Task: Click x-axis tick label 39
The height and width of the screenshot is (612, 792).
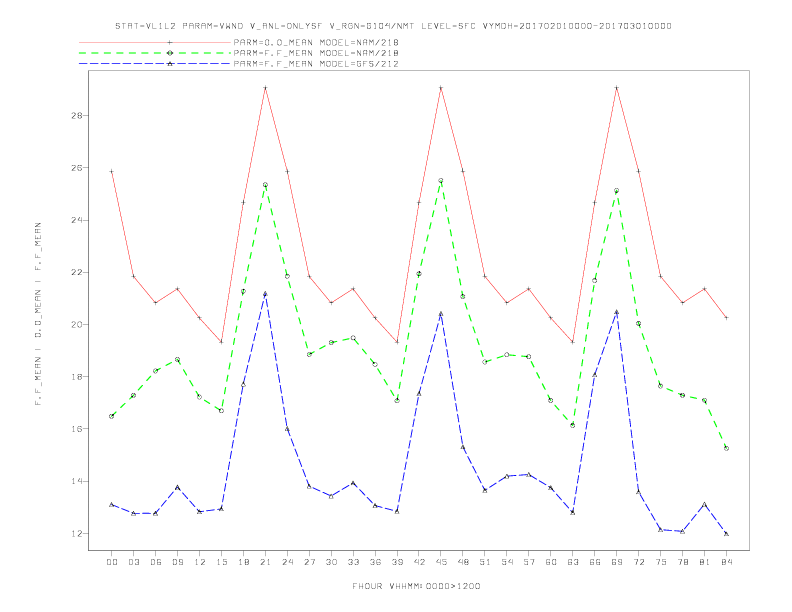Action: coord(397,562)
